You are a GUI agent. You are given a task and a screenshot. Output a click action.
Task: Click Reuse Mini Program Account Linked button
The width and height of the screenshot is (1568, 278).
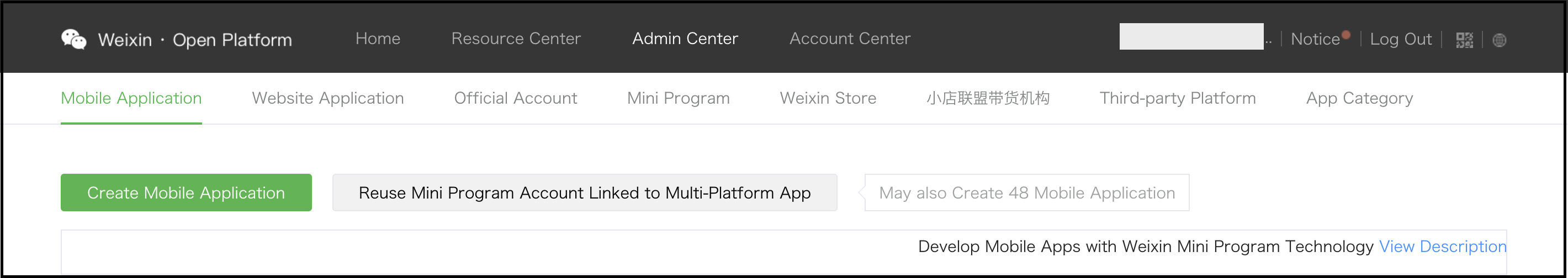(584, 192)
